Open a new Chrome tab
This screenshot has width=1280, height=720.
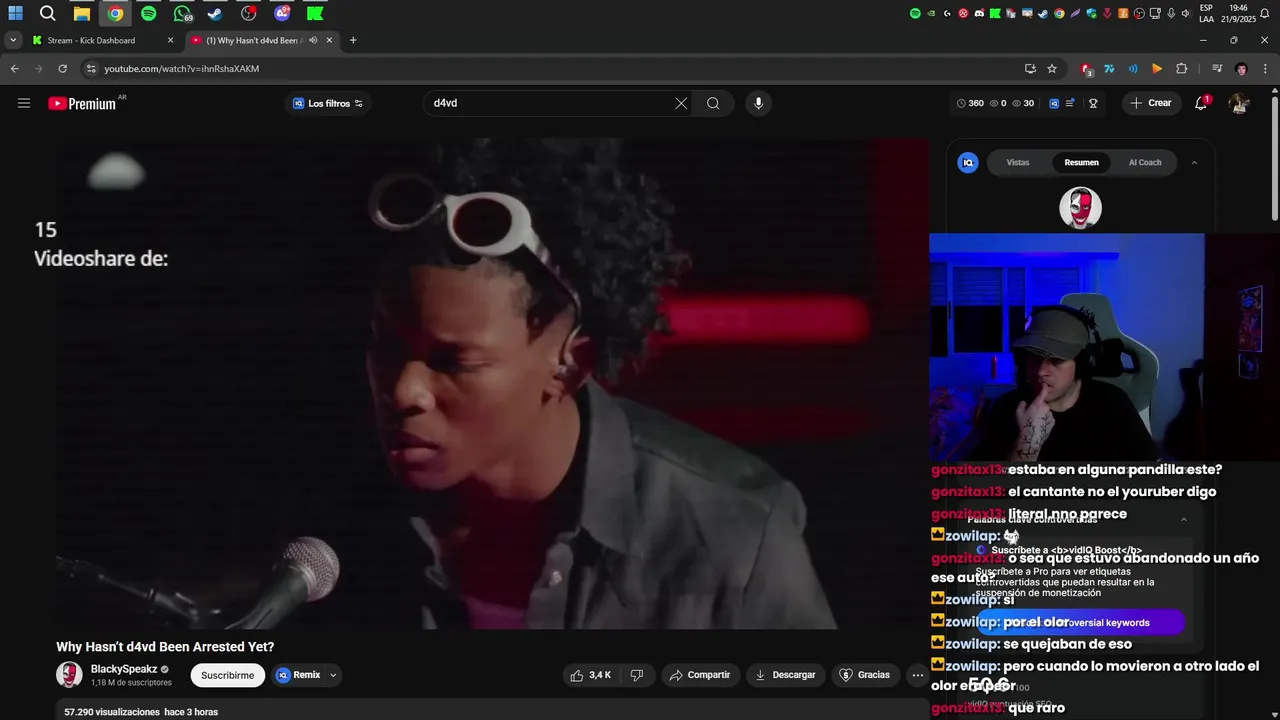point(353,41)
